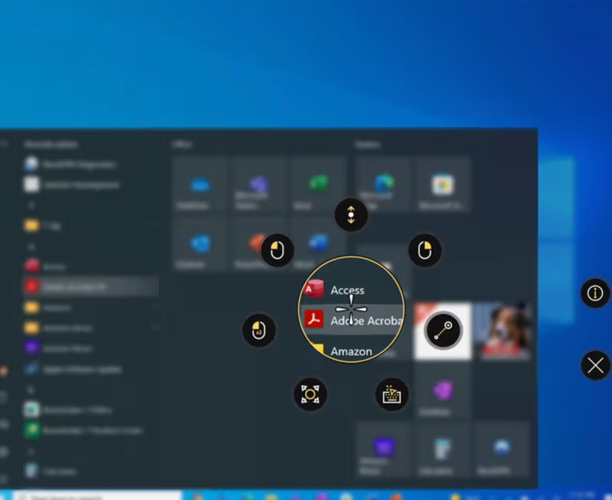Select highlighted Adobe Acrobat item in apps list
612x500 pixels.
90,287
